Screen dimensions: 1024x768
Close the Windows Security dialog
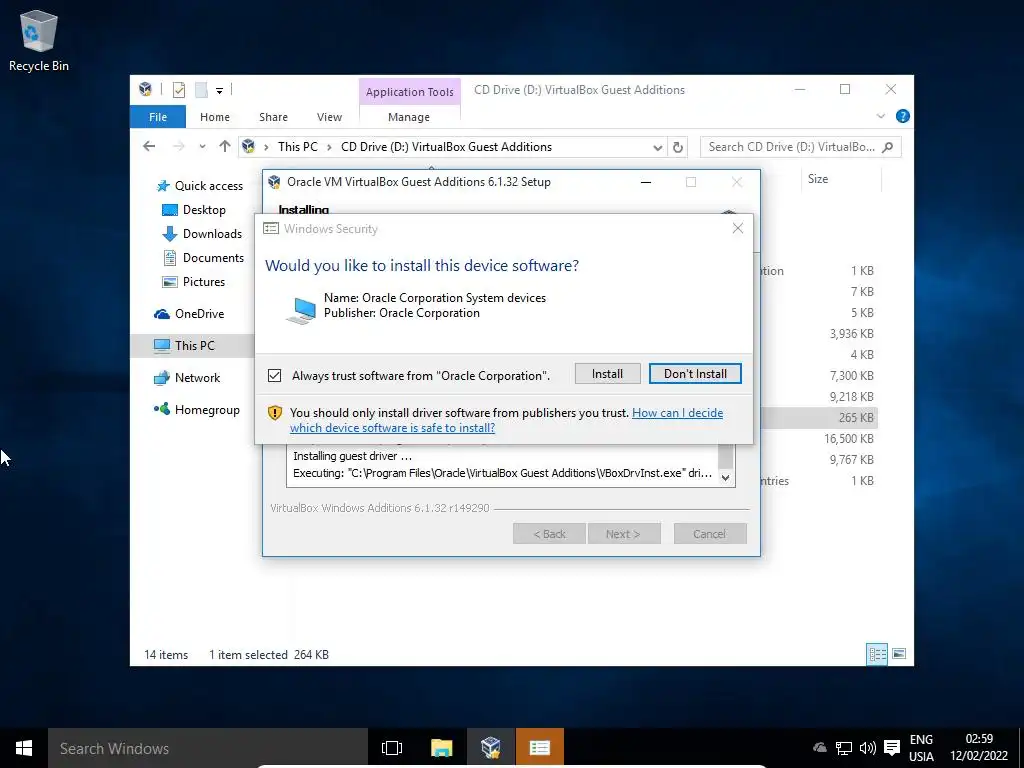[737, 228]
